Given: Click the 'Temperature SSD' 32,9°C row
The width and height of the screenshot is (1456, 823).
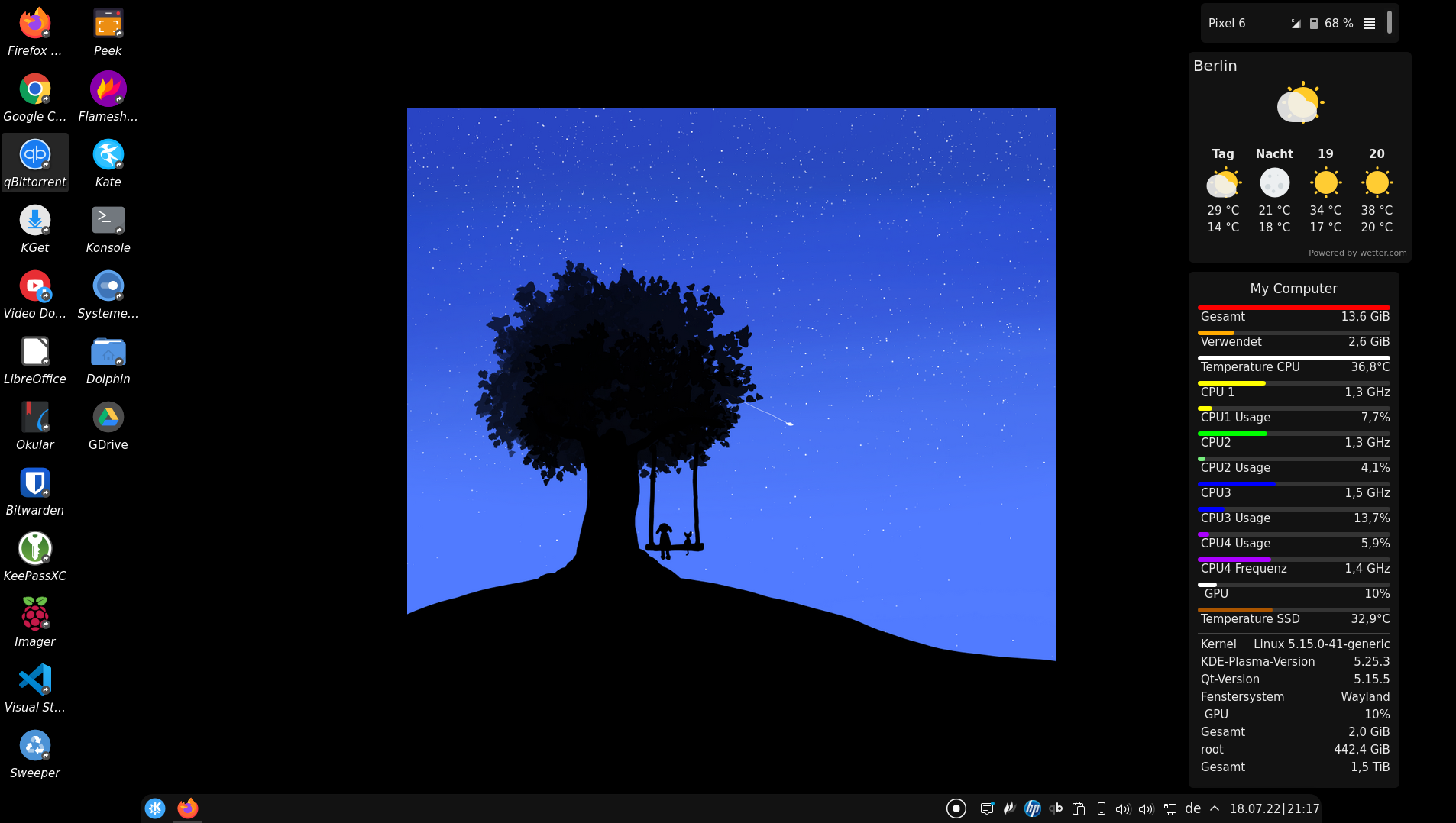Looking at the screenshot, I should point(1294,616).
